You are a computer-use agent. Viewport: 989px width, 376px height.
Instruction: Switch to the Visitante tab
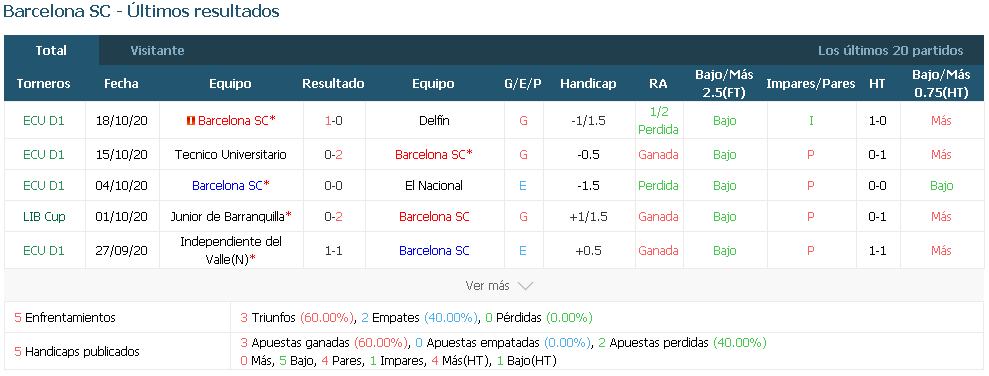[x=157, y=50]
